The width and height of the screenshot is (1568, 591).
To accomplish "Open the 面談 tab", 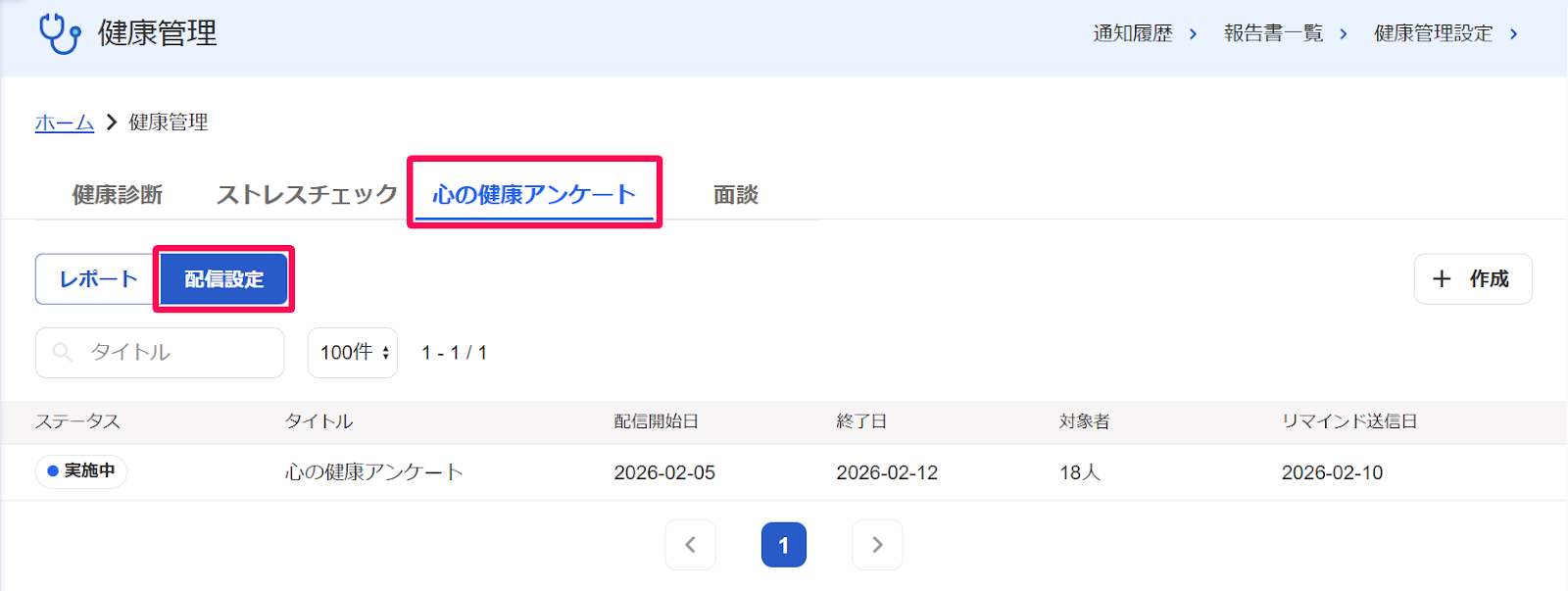I will 736,195.
